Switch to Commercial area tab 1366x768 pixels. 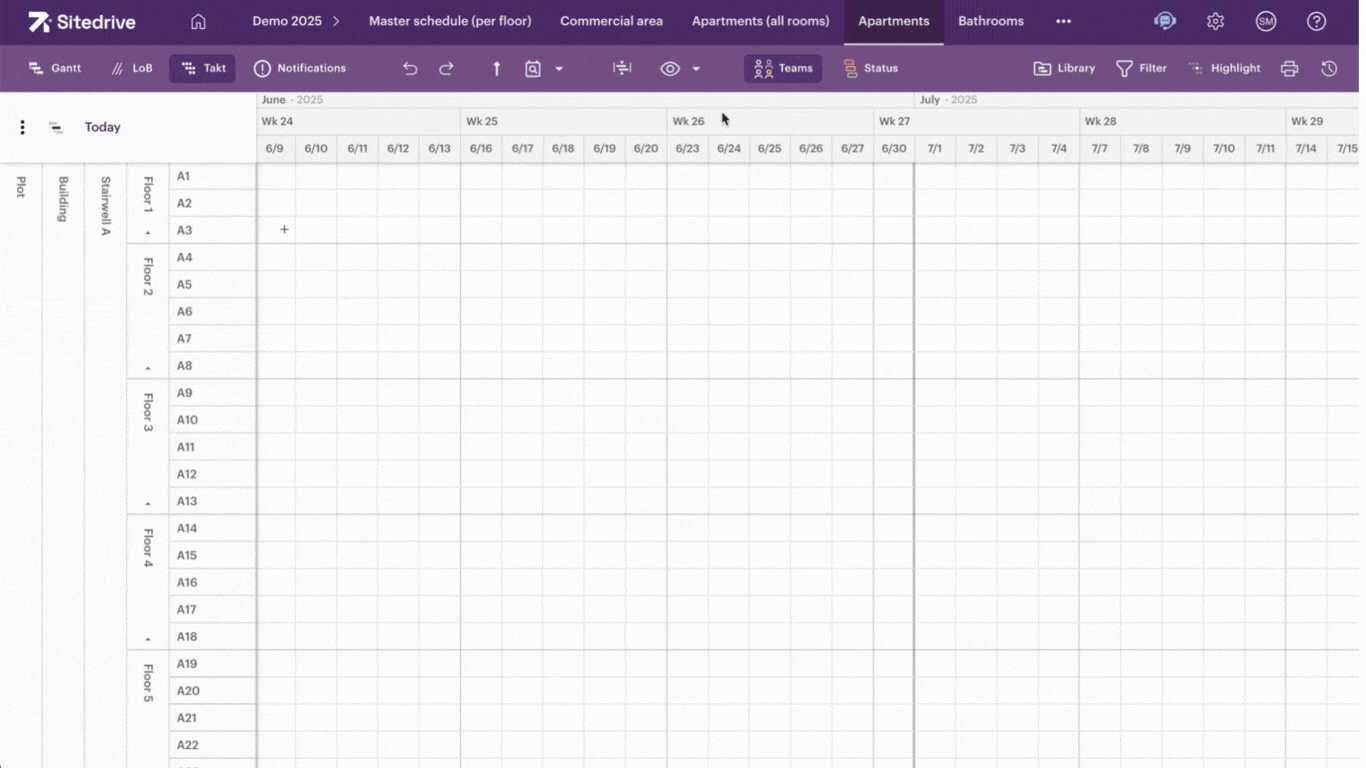coord(611,21)
